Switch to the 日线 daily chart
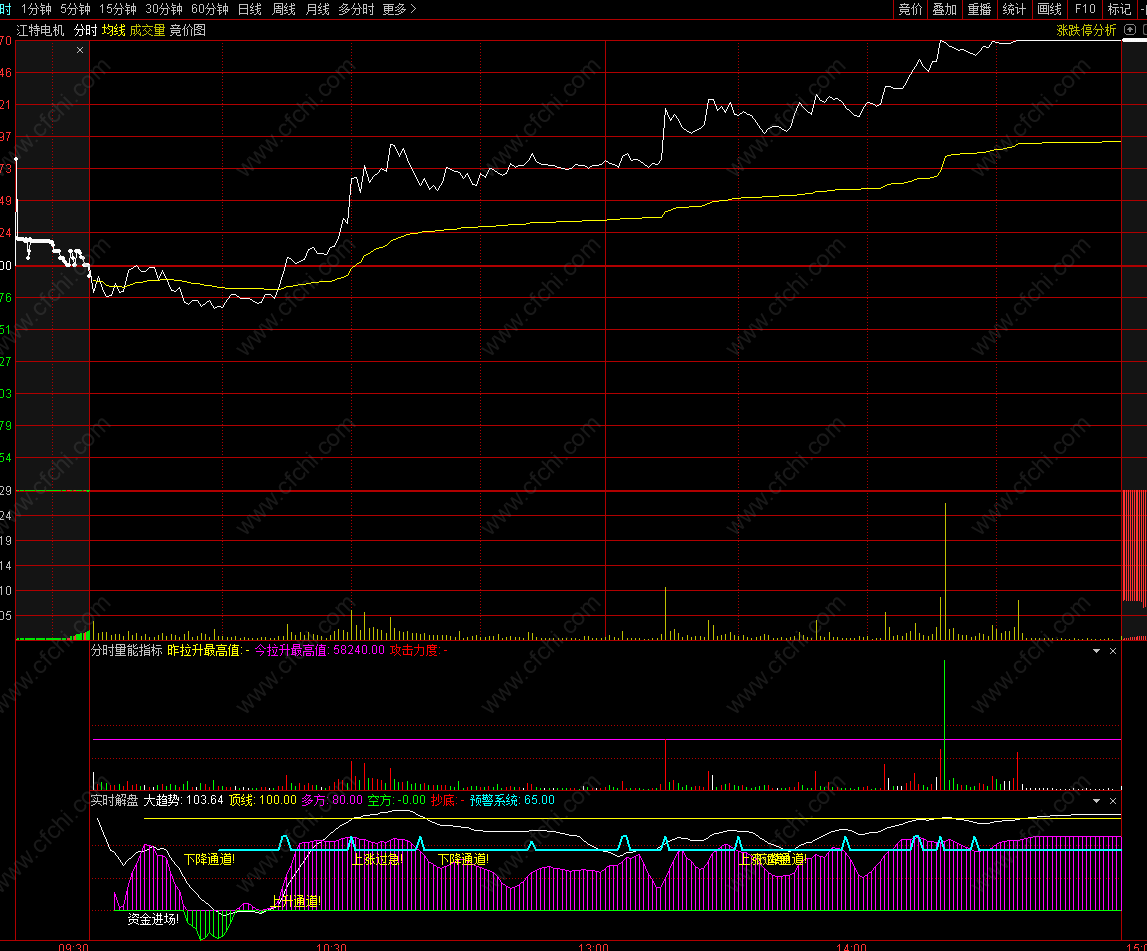This screenshot has width=1147, height=951. [249, 9]
